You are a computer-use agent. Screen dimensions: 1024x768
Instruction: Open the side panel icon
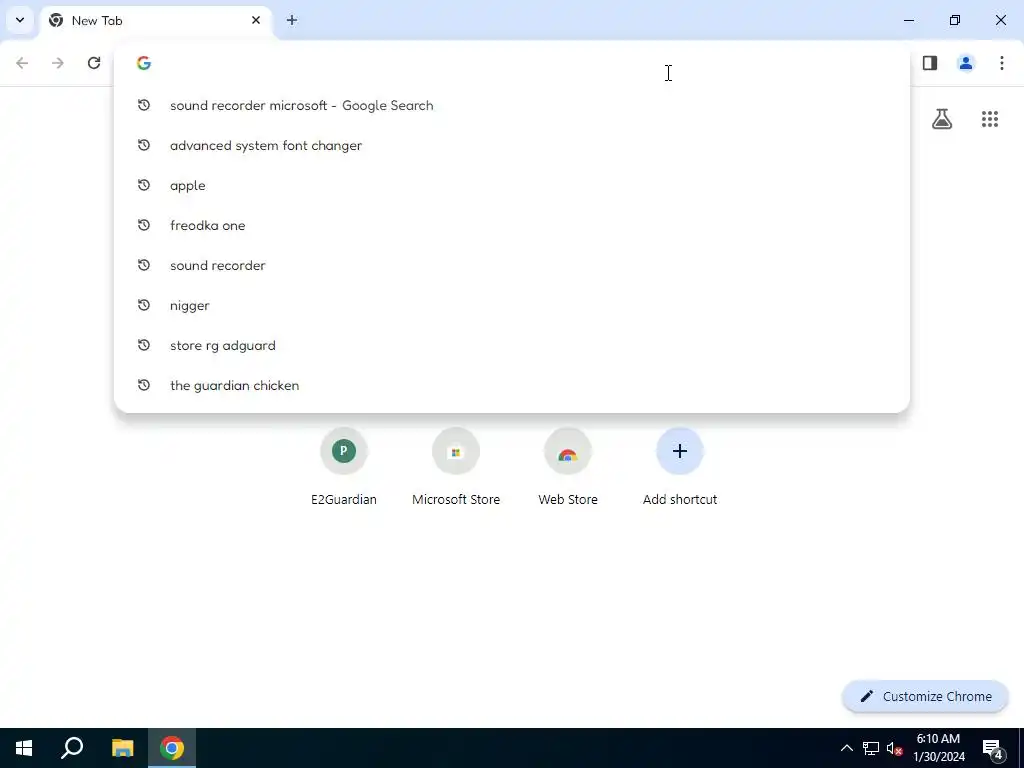930,63
